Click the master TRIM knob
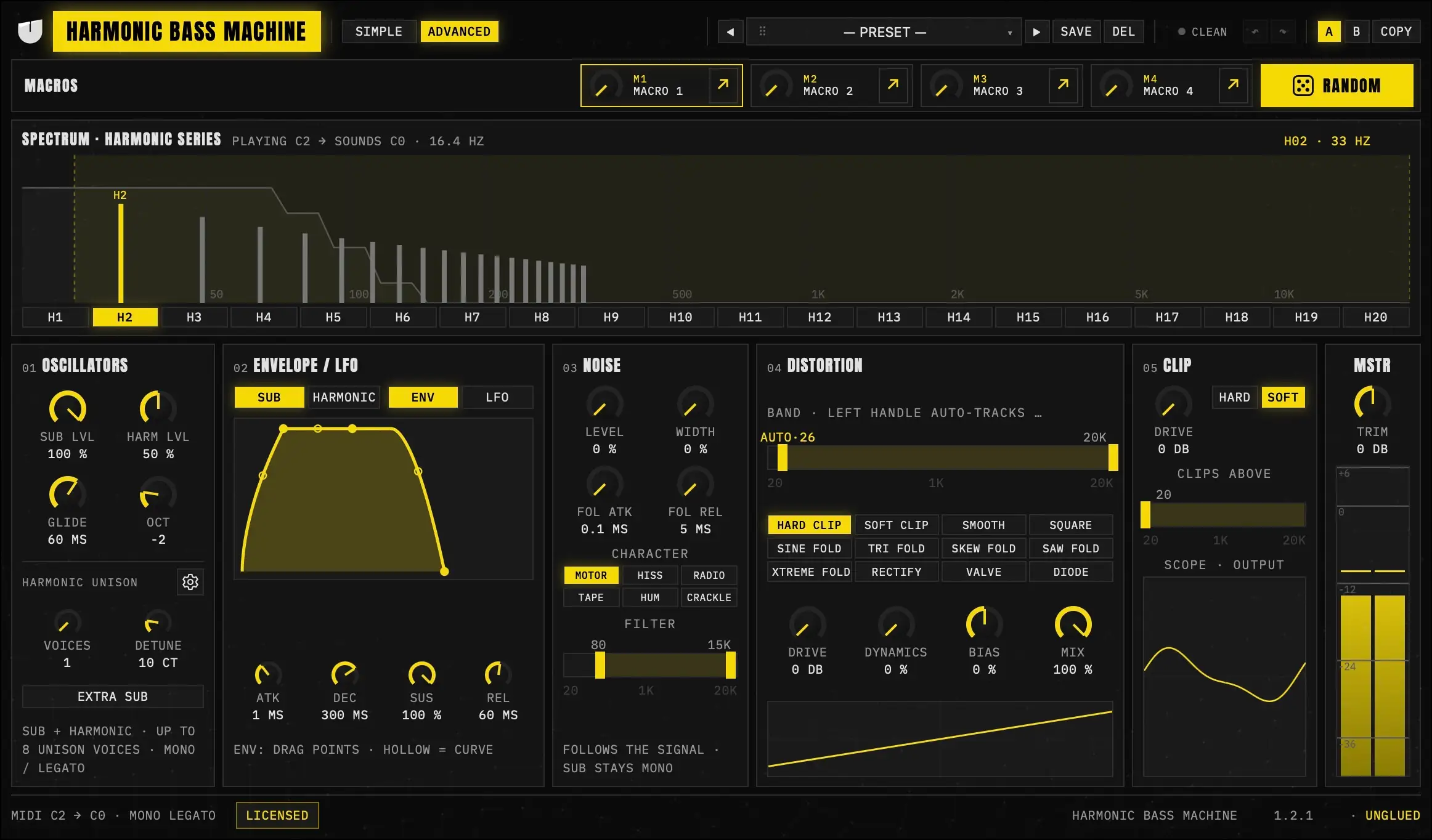The width and height of the screenshot is (1432, 840). coord(1372,403)
